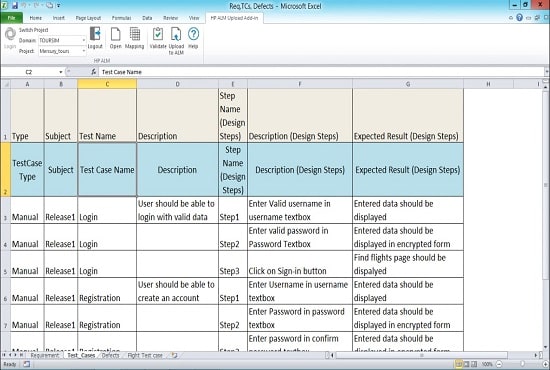Select the Test_Cases sheet tab
The width and height of the screenshot is (550, 370).
pos(81,355)
